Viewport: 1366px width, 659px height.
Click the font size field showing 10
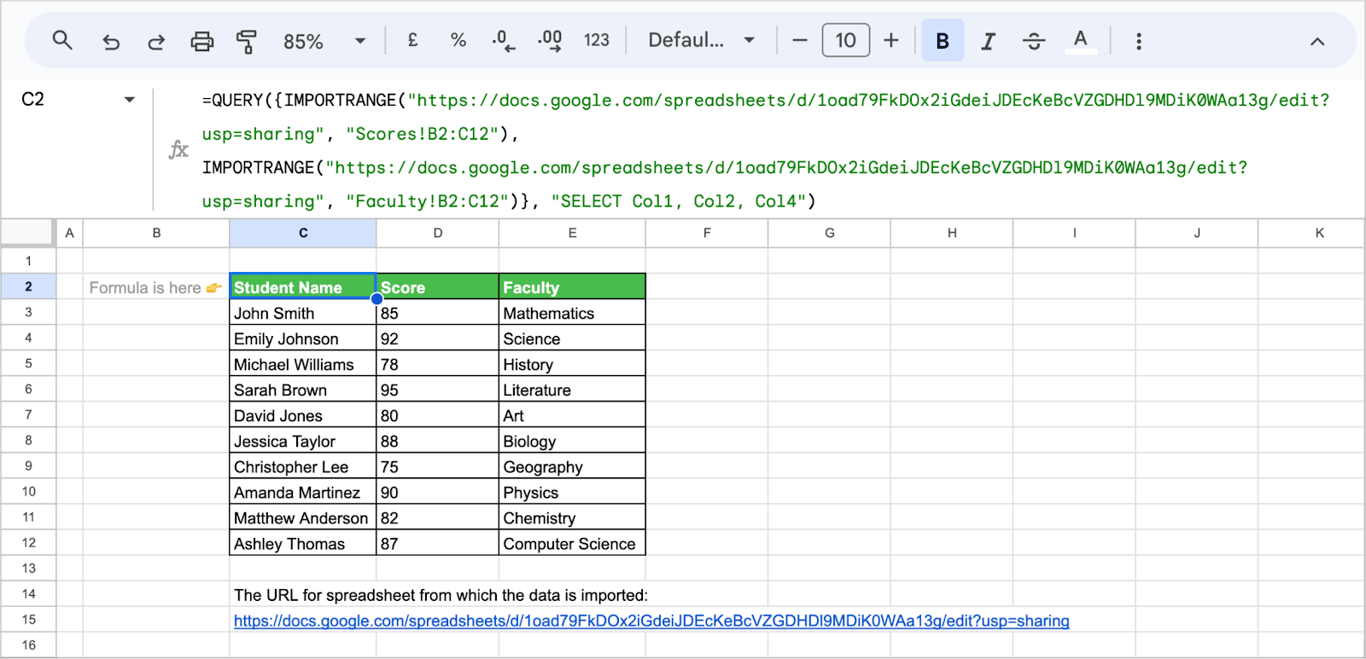tap(845, 41)
